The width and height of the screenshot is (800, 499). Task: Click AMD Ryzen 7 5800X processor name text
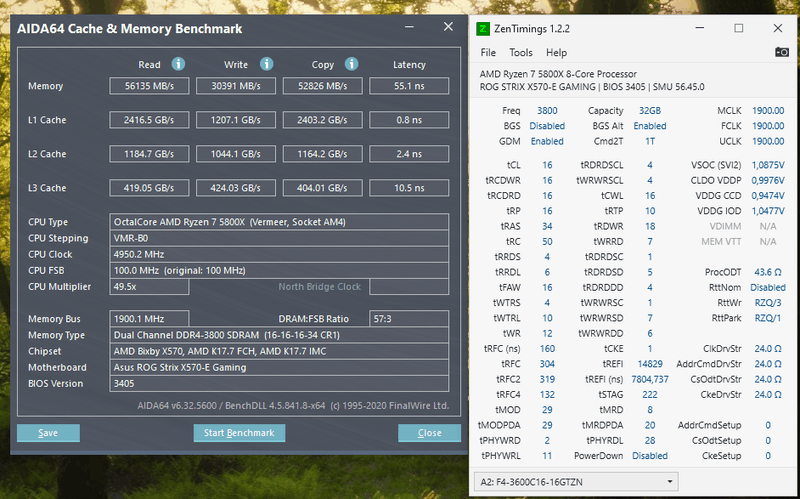558,74
